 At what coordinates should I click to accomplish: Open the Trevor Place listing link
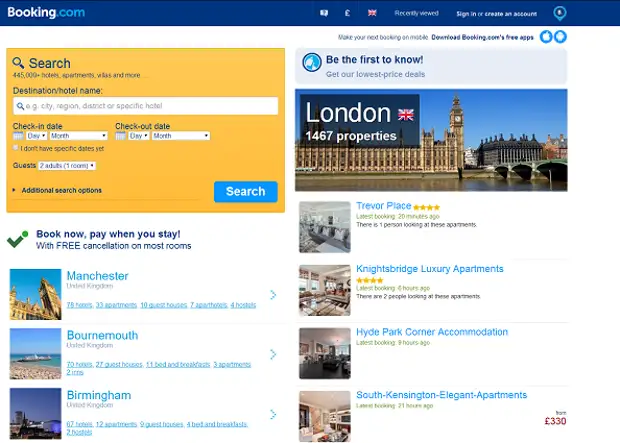383,206
